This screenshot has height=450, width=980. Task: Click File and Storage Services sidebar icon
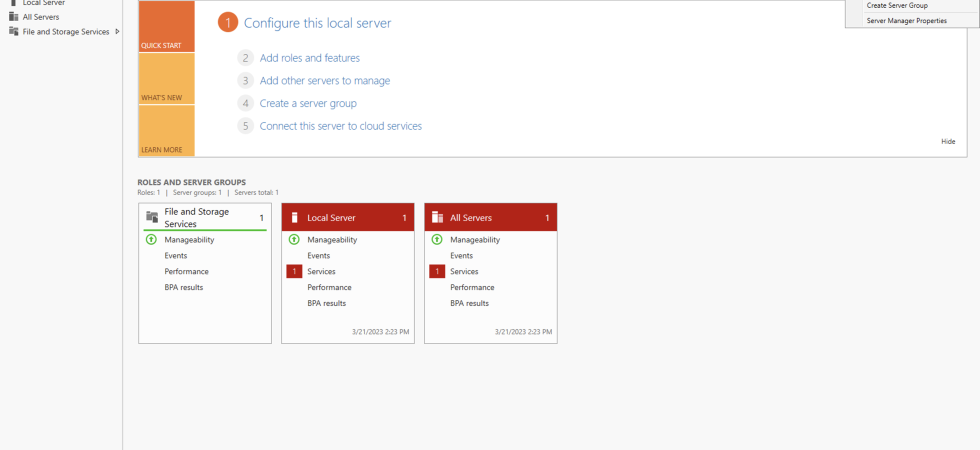tap(14, 31)
